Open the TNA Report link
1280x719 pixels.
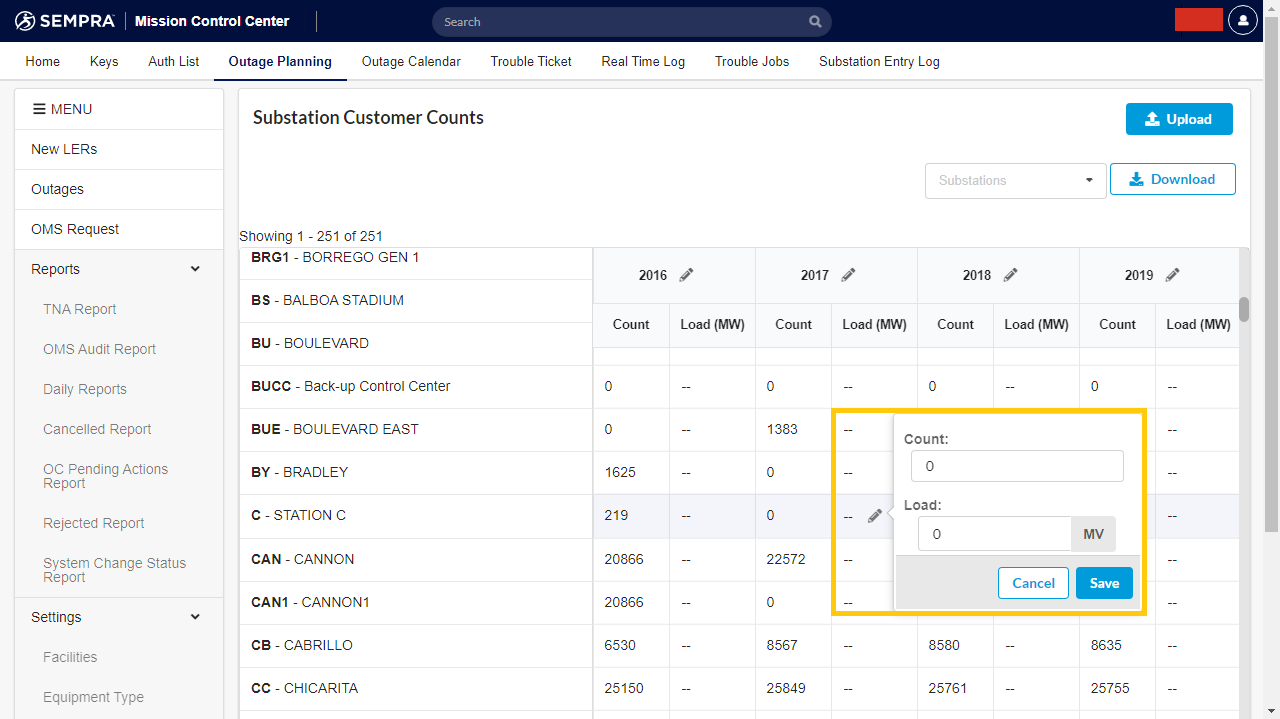click(80, 309)
